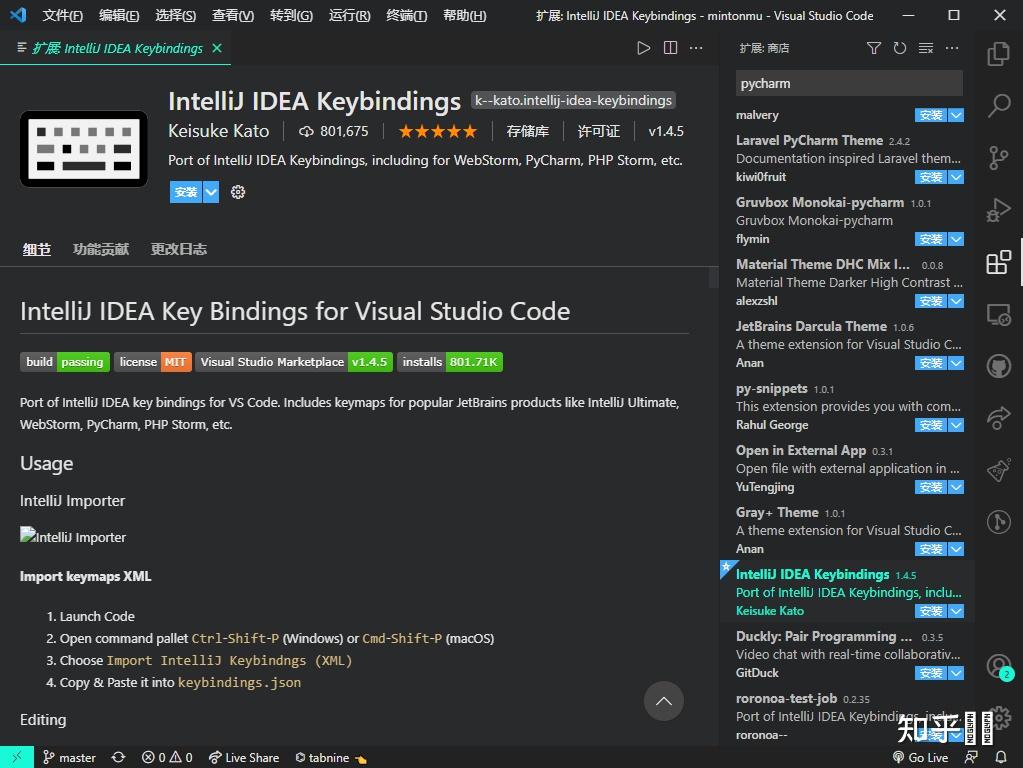Install the Laravel PyCharm Theme extension
Image resolution: width=1023 pixels, height=768 pixels.
coord(931,177)
